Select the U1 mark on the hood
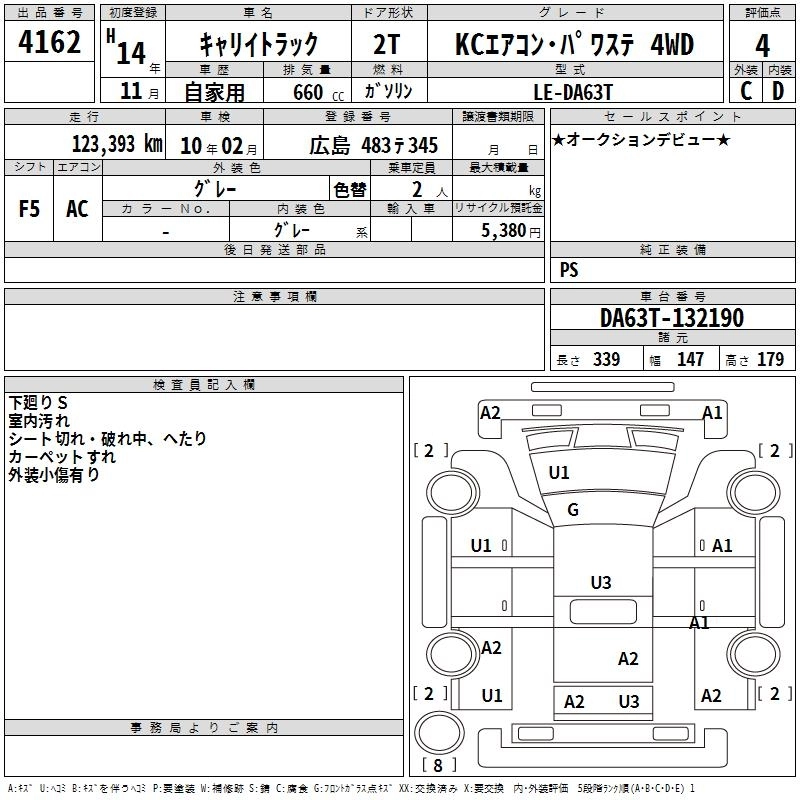The width and height of the screenshot is (800, 800). 559,472
